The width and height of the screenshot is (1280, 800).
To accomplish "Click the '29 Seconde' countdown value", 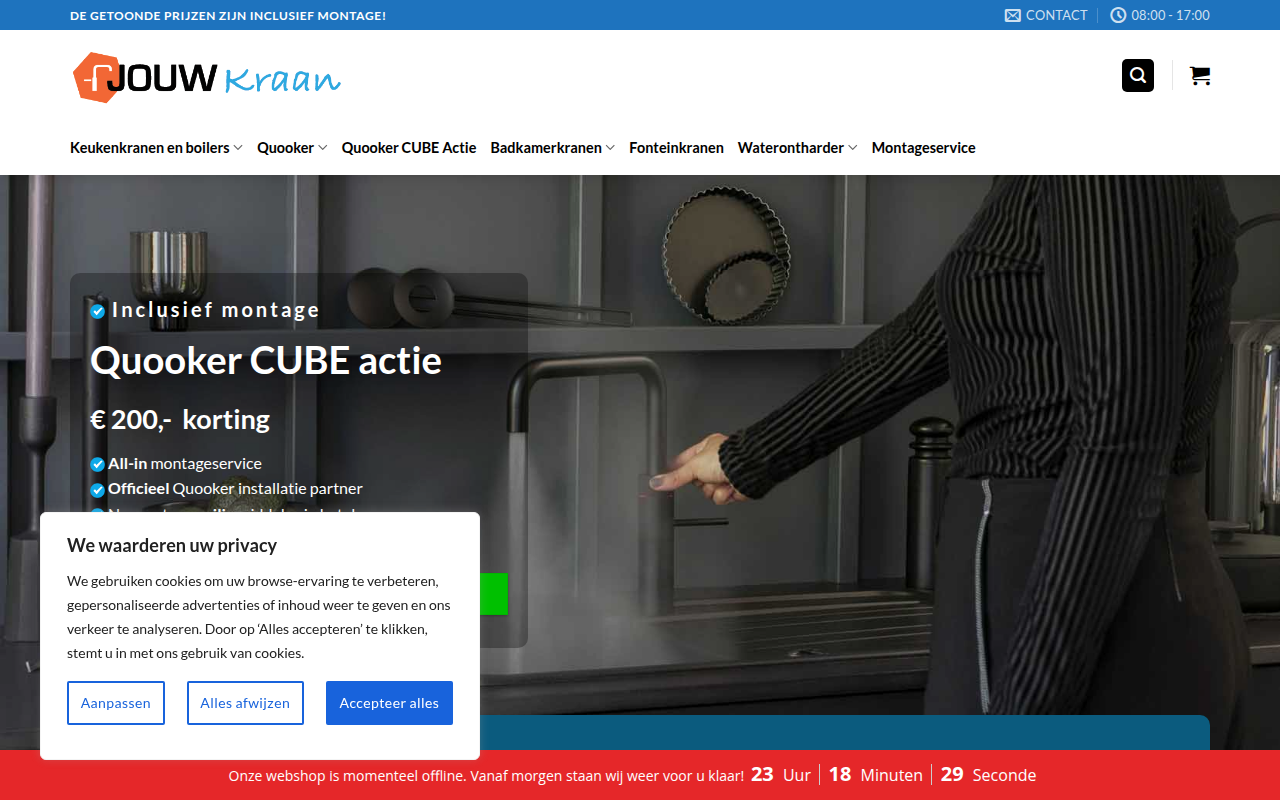I will (x=988, y=775).
